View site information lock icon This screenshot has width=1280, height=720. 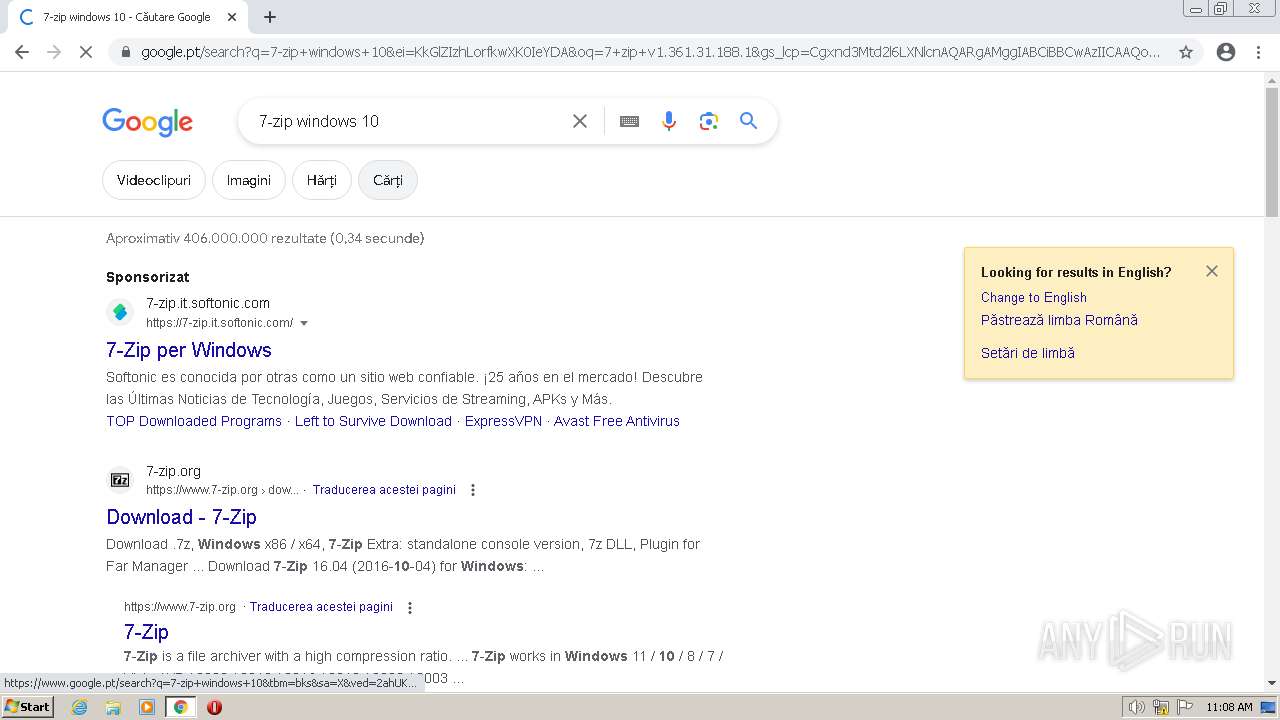125,52
